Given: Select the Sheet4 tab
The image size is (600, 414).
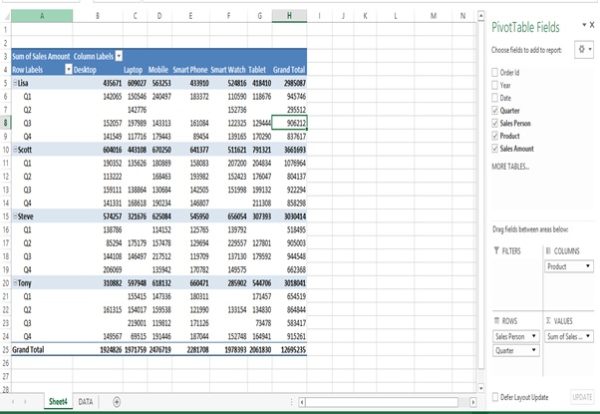Looking at the screenshot, I should point(58,400).
